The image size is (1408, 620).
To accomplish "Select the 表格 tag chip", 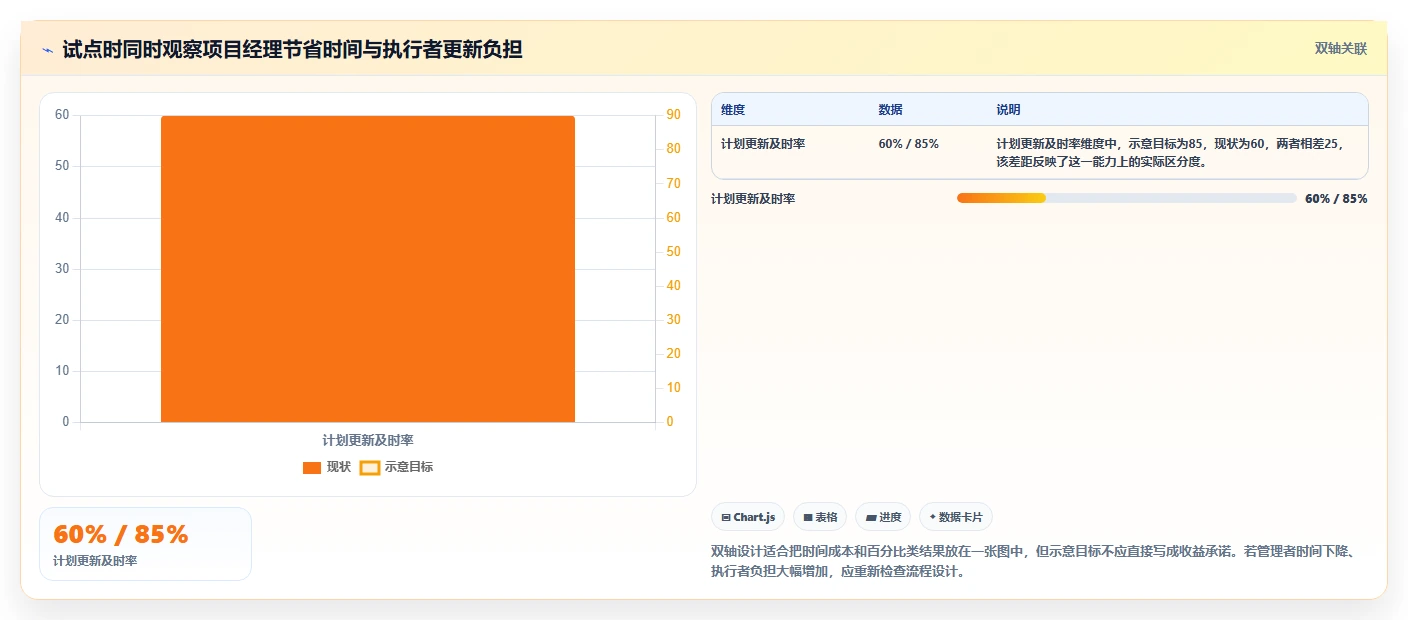I will tap(820, 517).
